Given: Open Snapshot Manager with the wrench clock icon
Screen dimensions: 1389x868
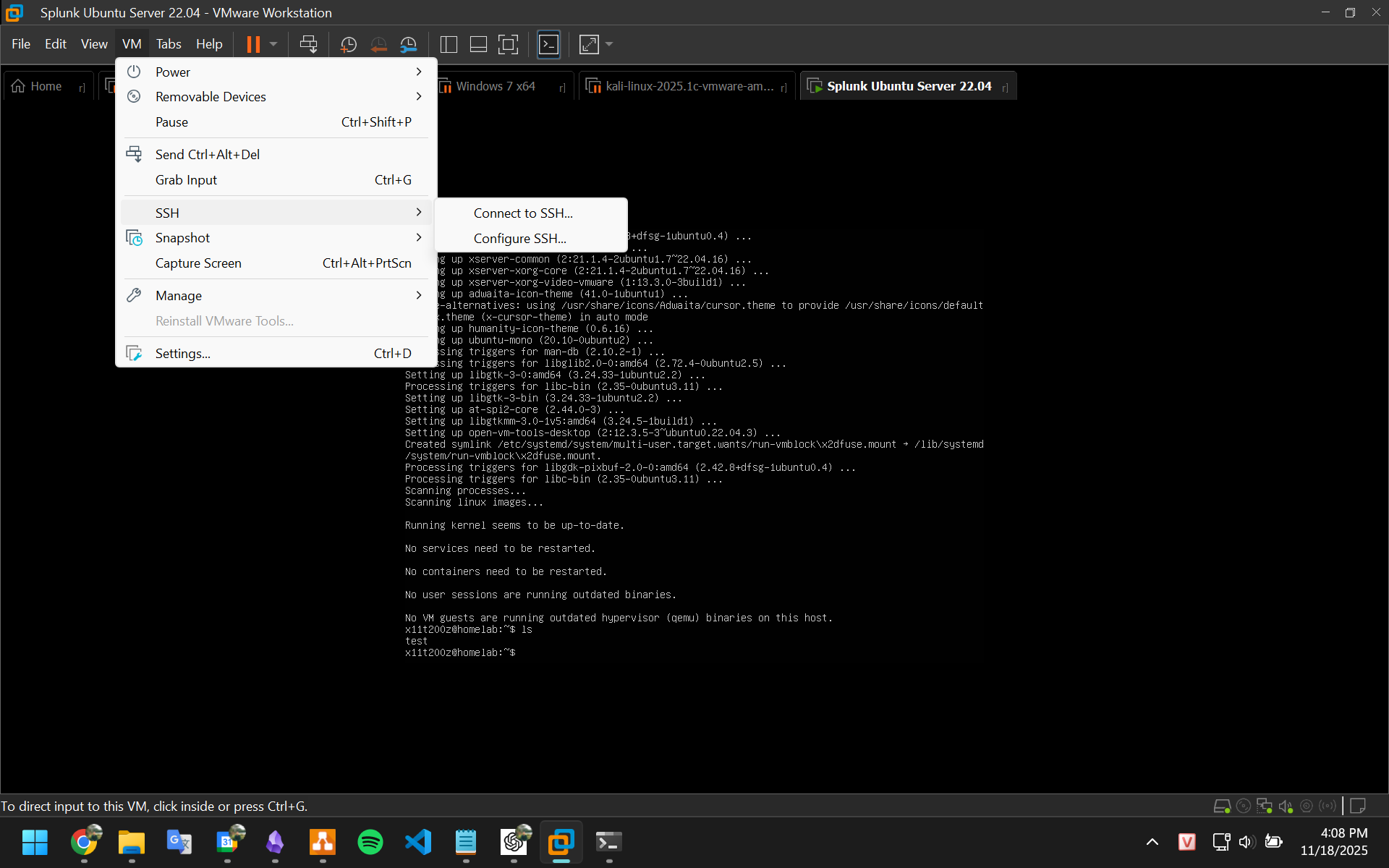Looking at the screenshot, I should (x=409, y=44).
